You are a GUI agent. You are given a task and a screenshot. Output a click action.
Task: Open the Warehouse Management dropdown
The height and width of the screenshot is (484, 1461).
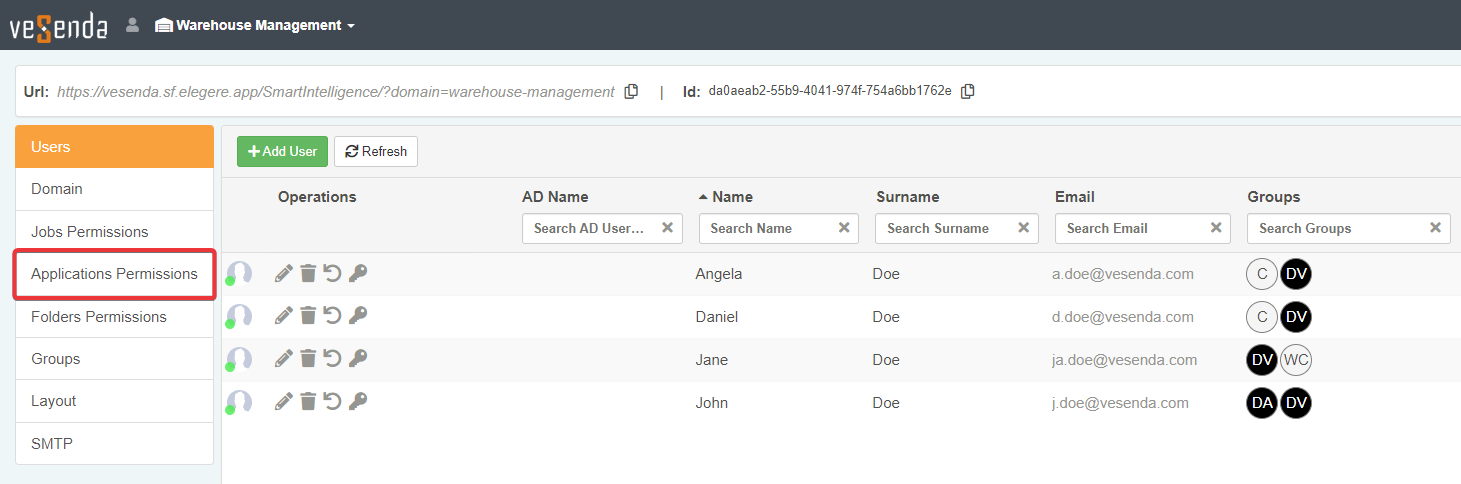click(256, 25)
